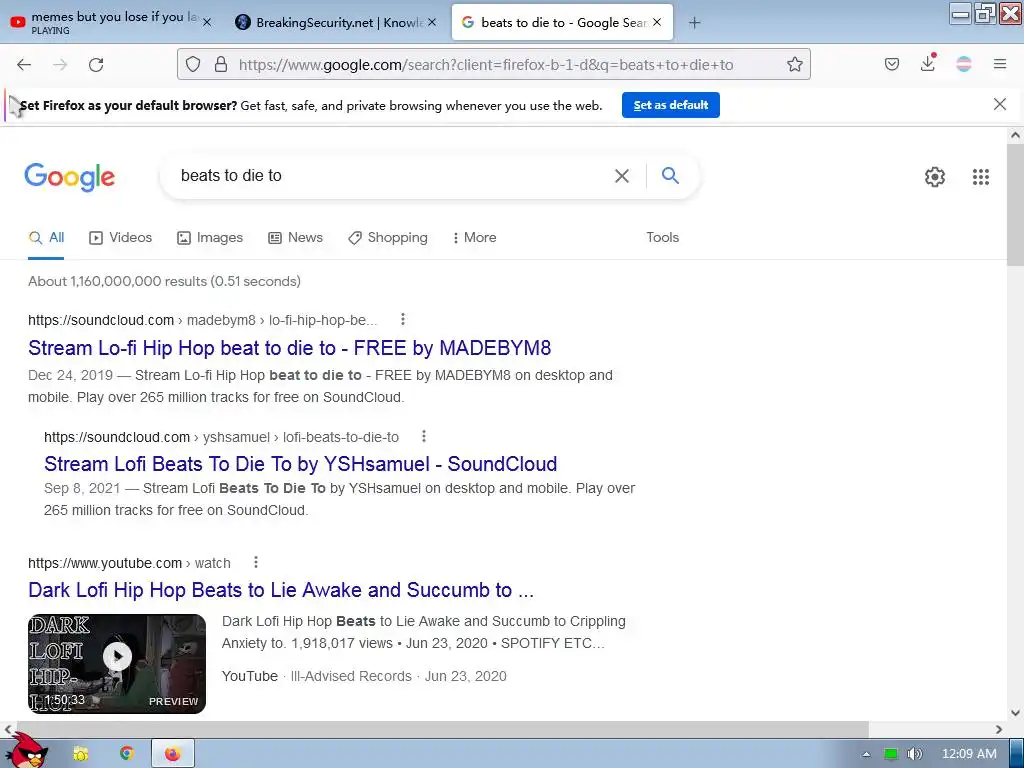Open the Tools search options
1024x768 pixels.
pyautogui.click(x=662, y=238)
